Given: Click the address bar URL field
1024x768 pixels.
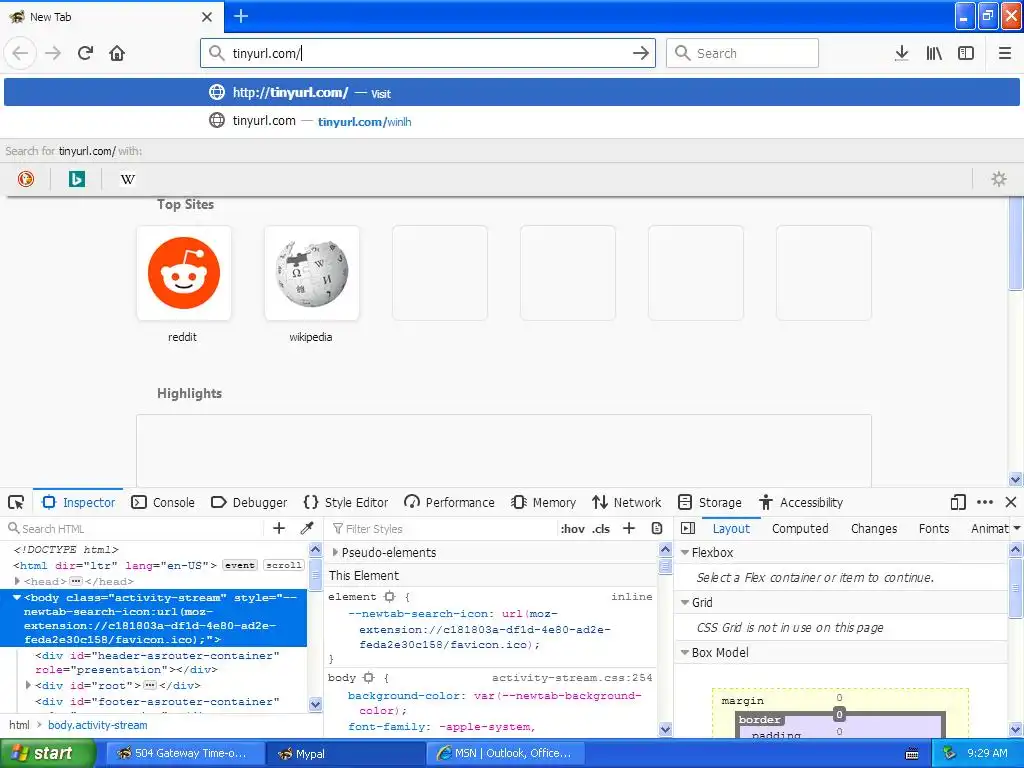Looking at the screenshot, I should click(428, 53).
